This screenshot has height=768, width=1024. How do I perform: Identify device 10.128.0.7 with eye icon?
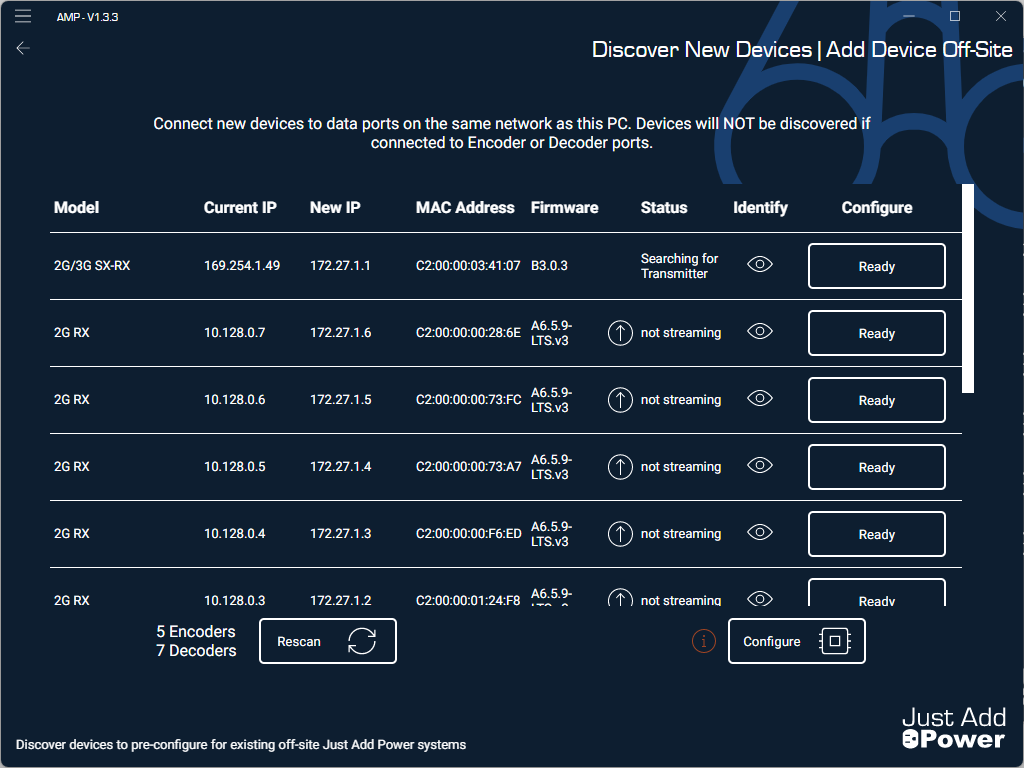[x=760, y=332]
